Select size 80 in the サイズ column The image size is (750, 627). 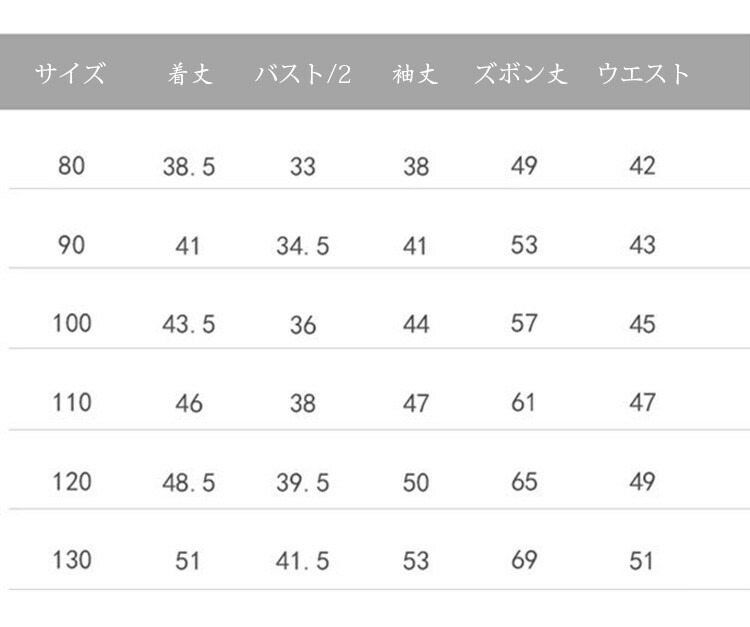72,165
